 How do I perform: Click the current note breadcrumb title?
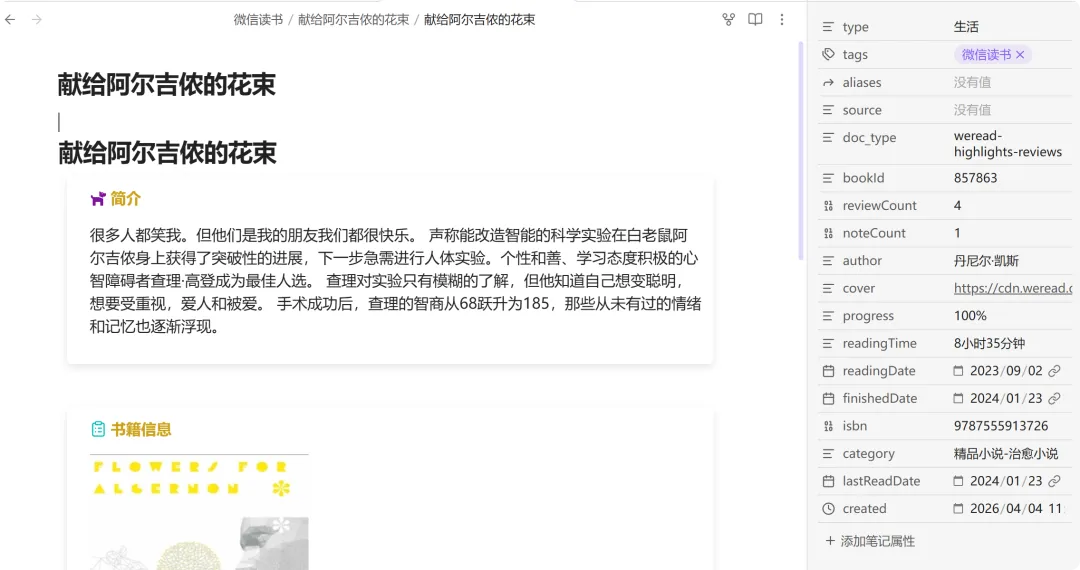click(x=479, y=20)
